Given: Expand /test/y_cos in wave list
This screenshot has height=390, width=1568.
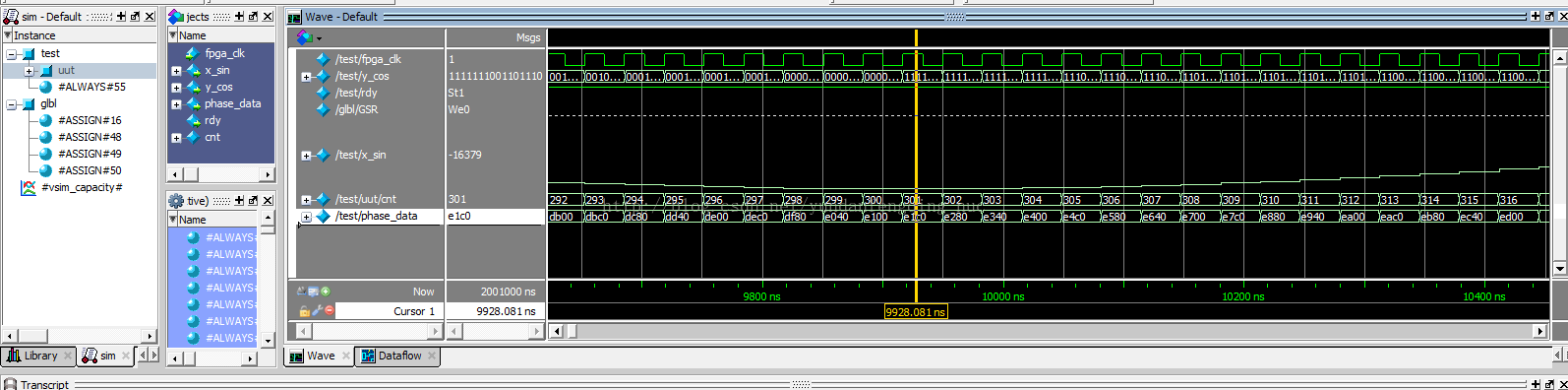Looking at the screenshot, I should [306, 76].
